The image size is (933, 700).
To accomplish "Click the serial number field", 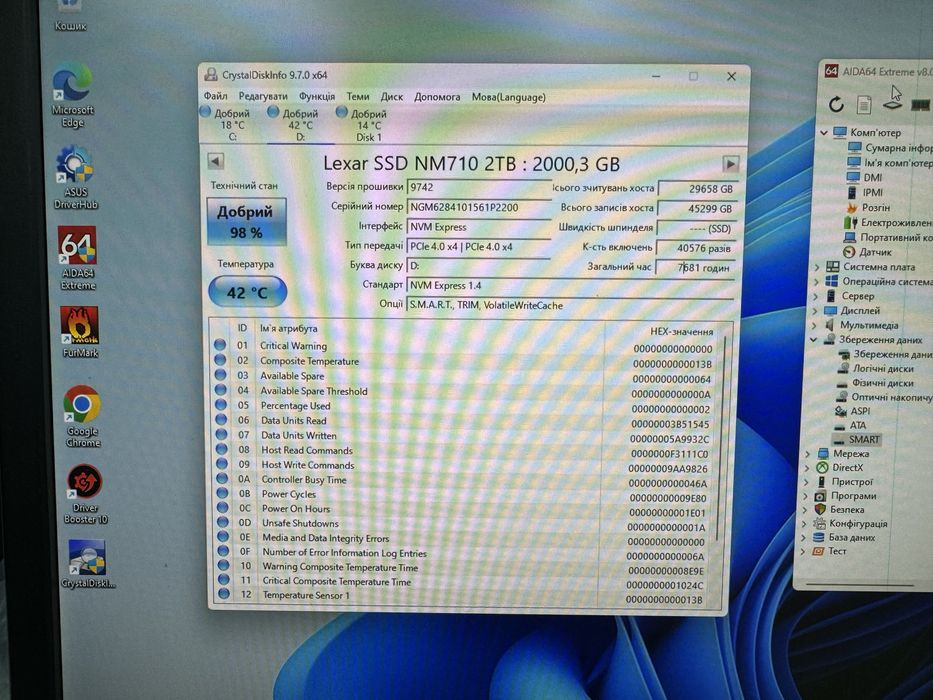I will point(479,207).
